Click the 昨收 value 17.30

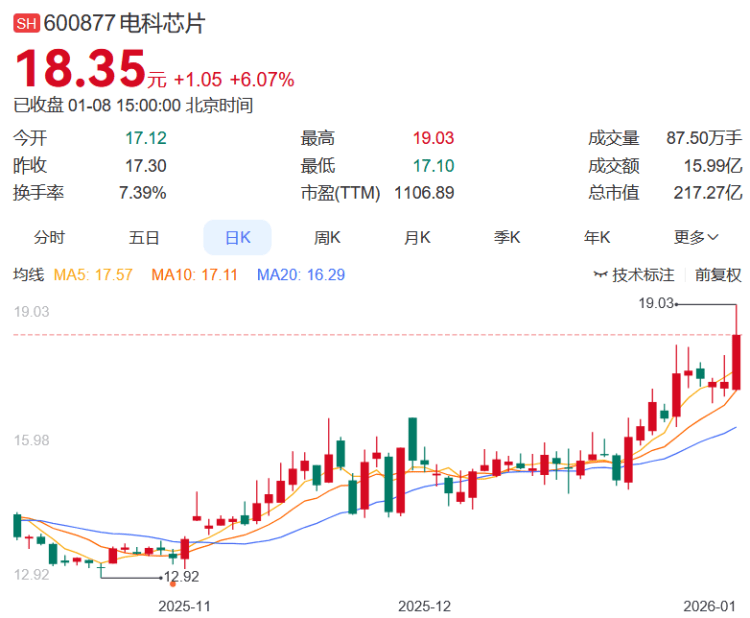coord(146,166)
